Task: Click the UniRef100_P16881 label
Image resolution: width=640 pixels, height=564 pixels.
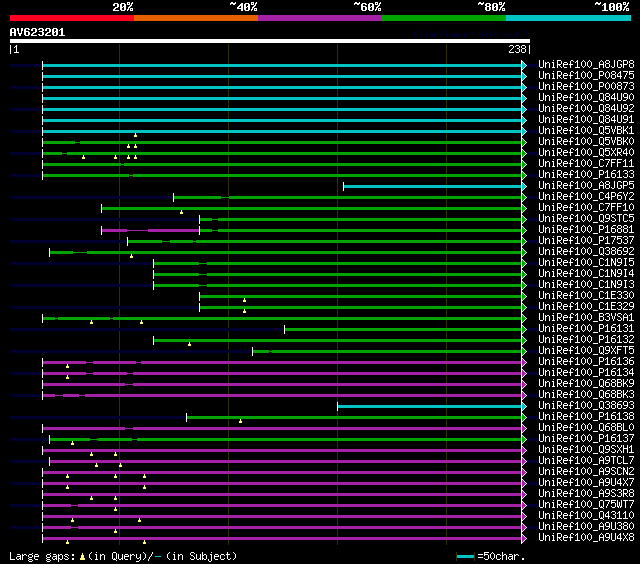Action: (x=586, y=230)
